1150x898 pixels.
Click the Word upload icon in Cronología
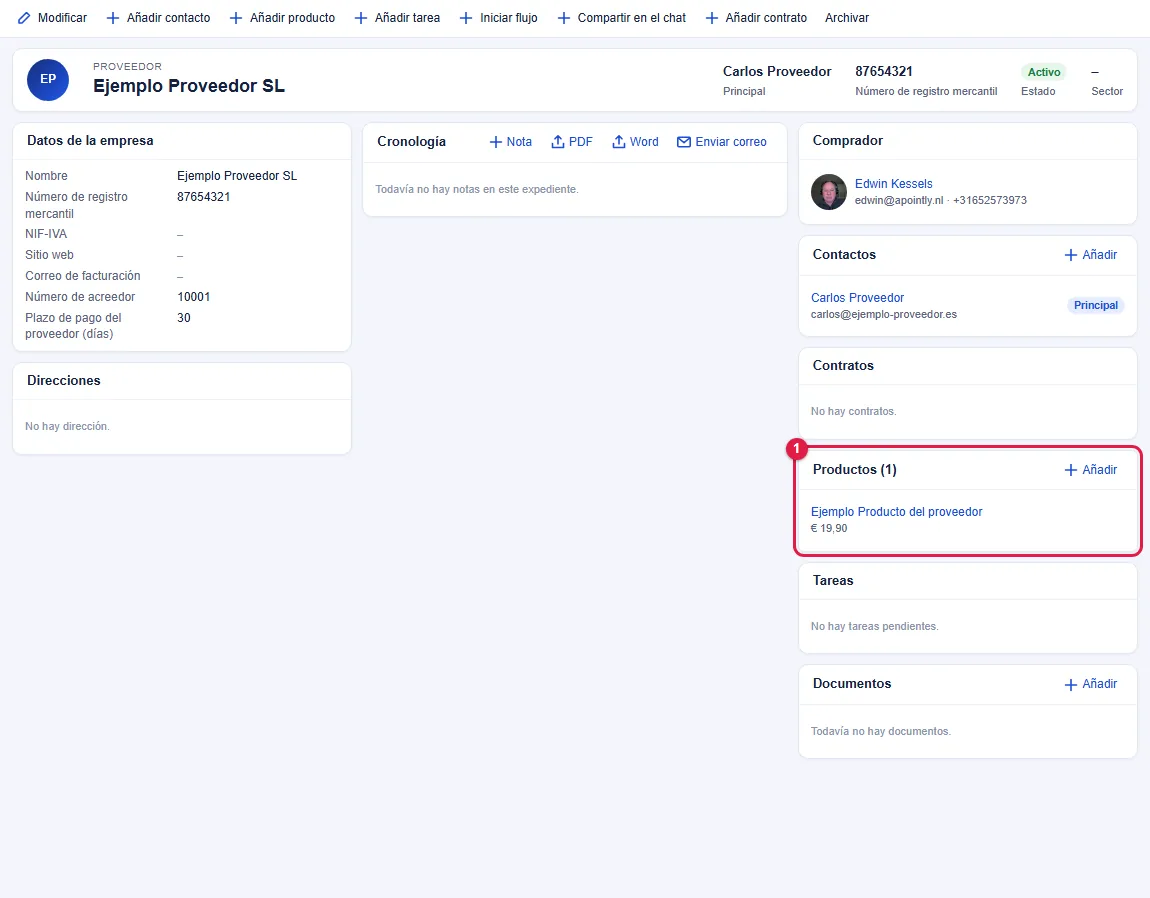coord(619,142)
